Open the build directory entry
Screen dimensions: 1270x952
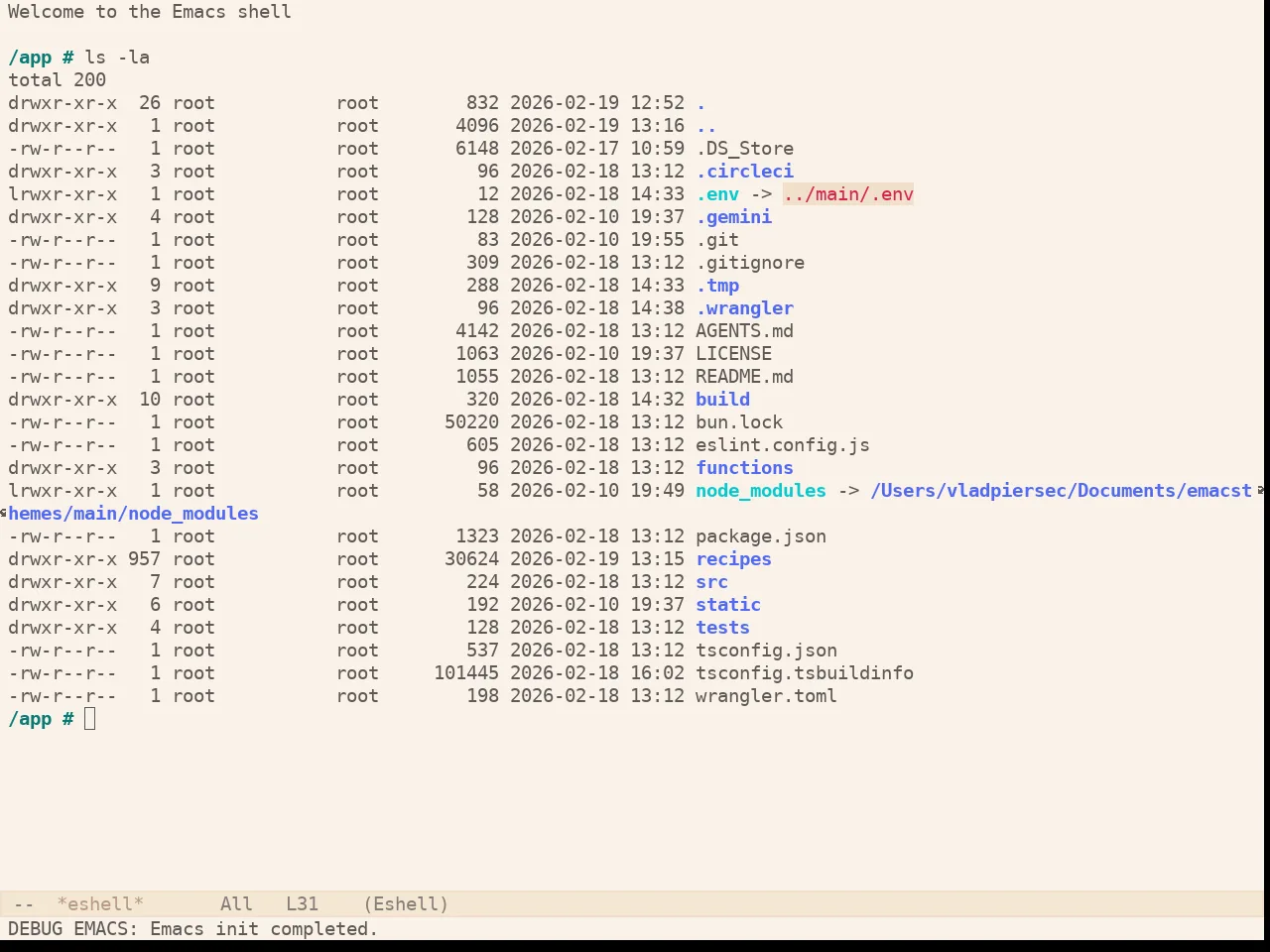(x=722, y=400)
